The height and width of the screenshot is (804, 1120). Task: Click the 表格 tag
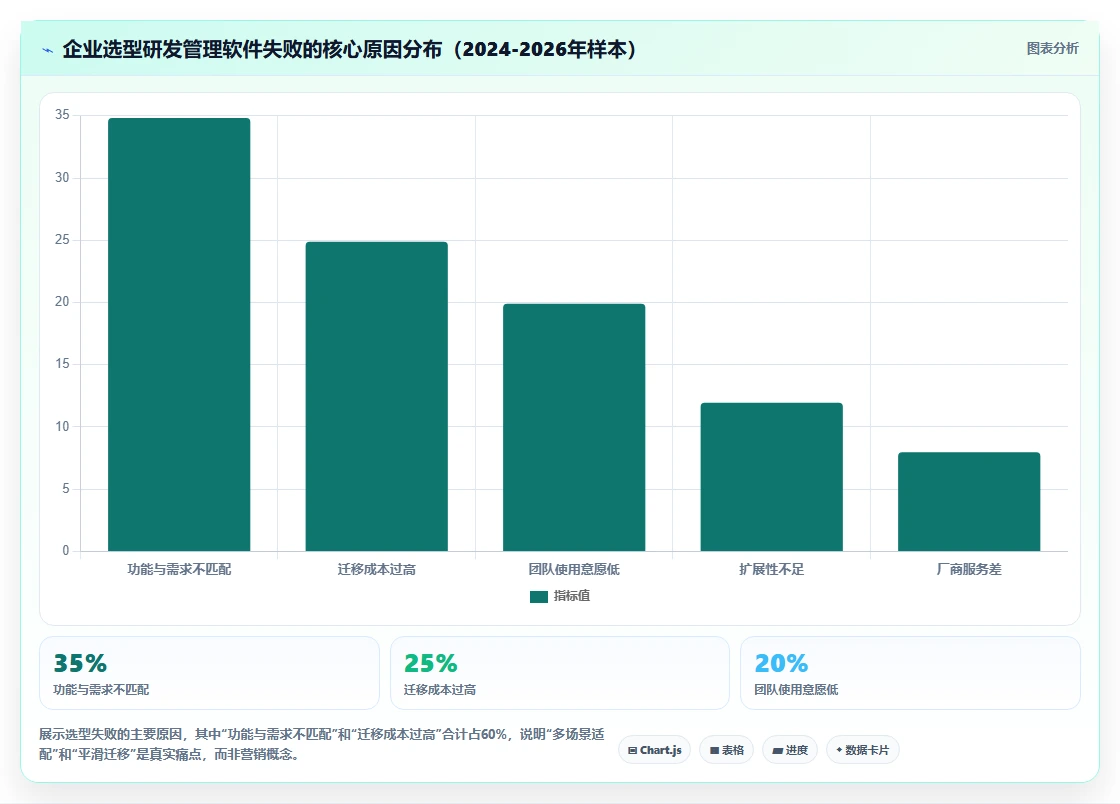(x=726, y=750)
